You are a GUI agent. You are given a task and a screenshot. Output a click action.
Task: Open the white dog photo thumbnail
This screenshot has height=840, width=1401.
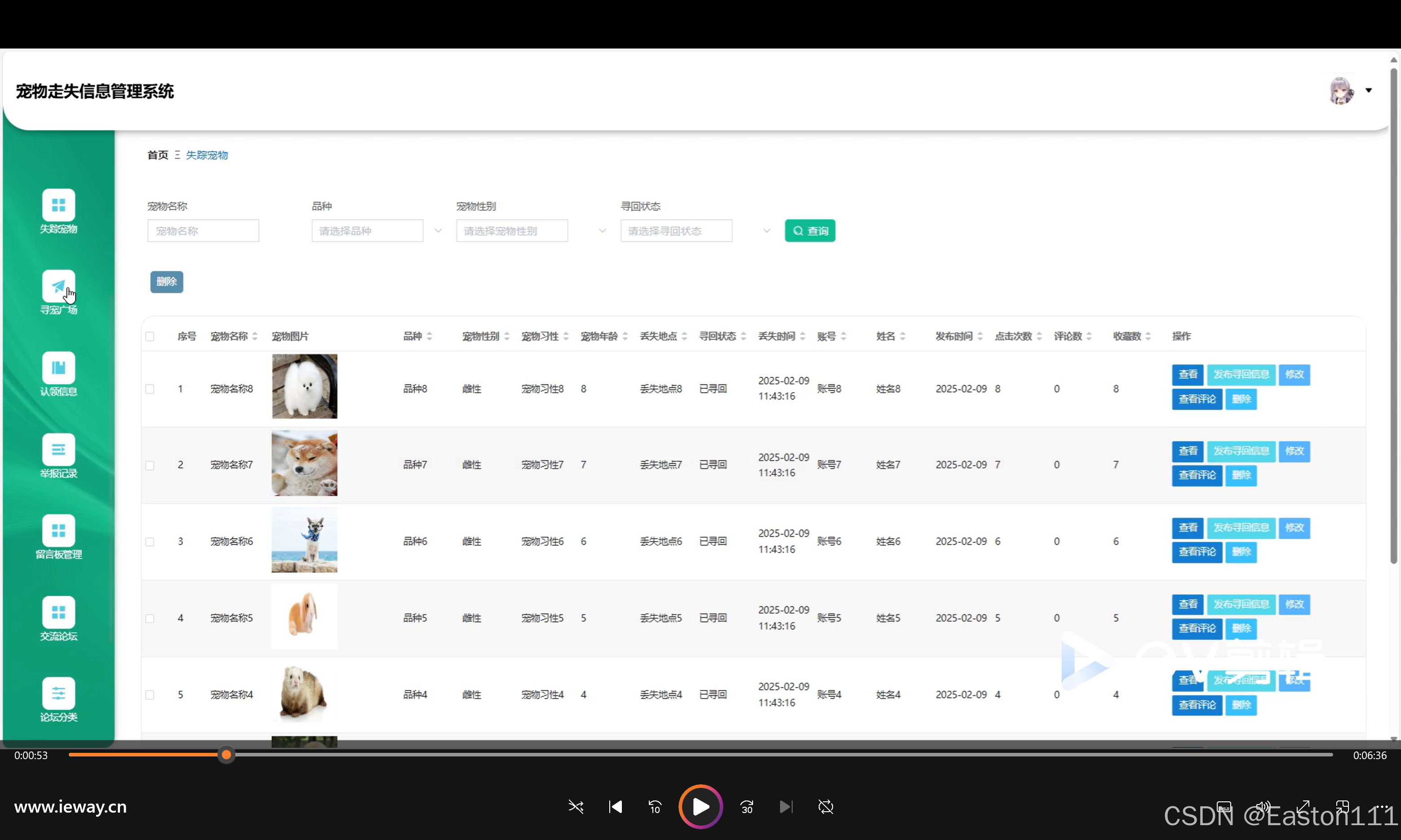pos(305,387)
